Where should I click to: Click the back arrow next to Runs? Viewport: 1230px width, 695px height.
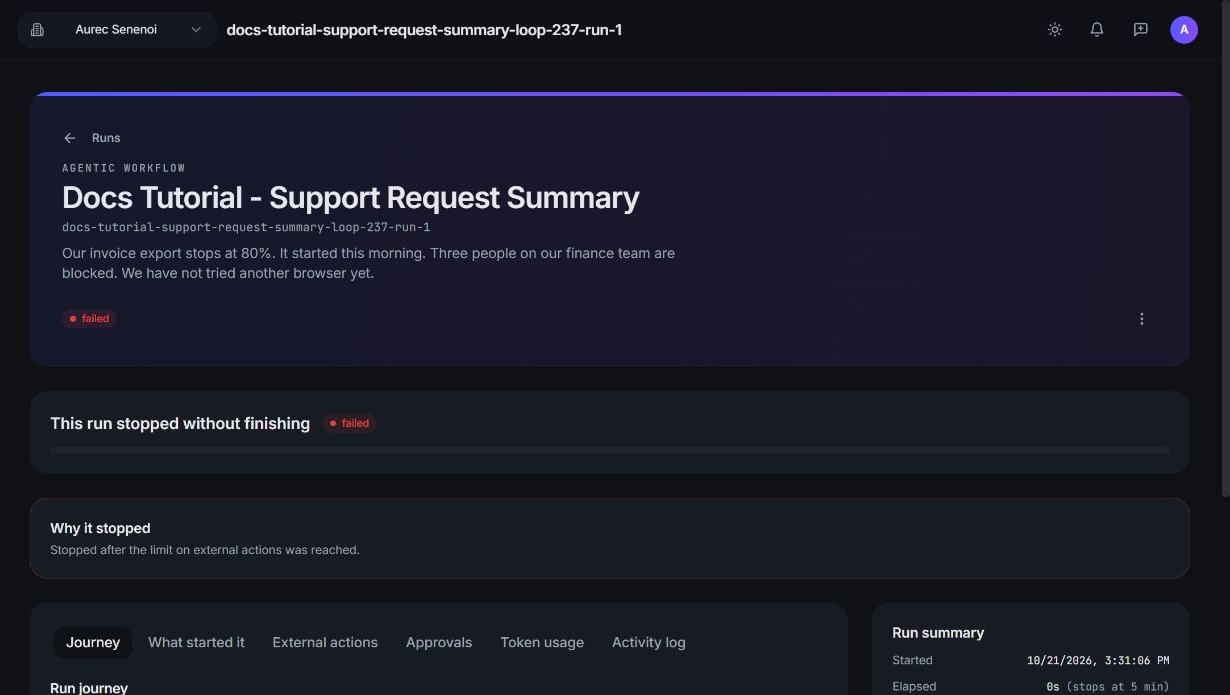tap(70, 138)
